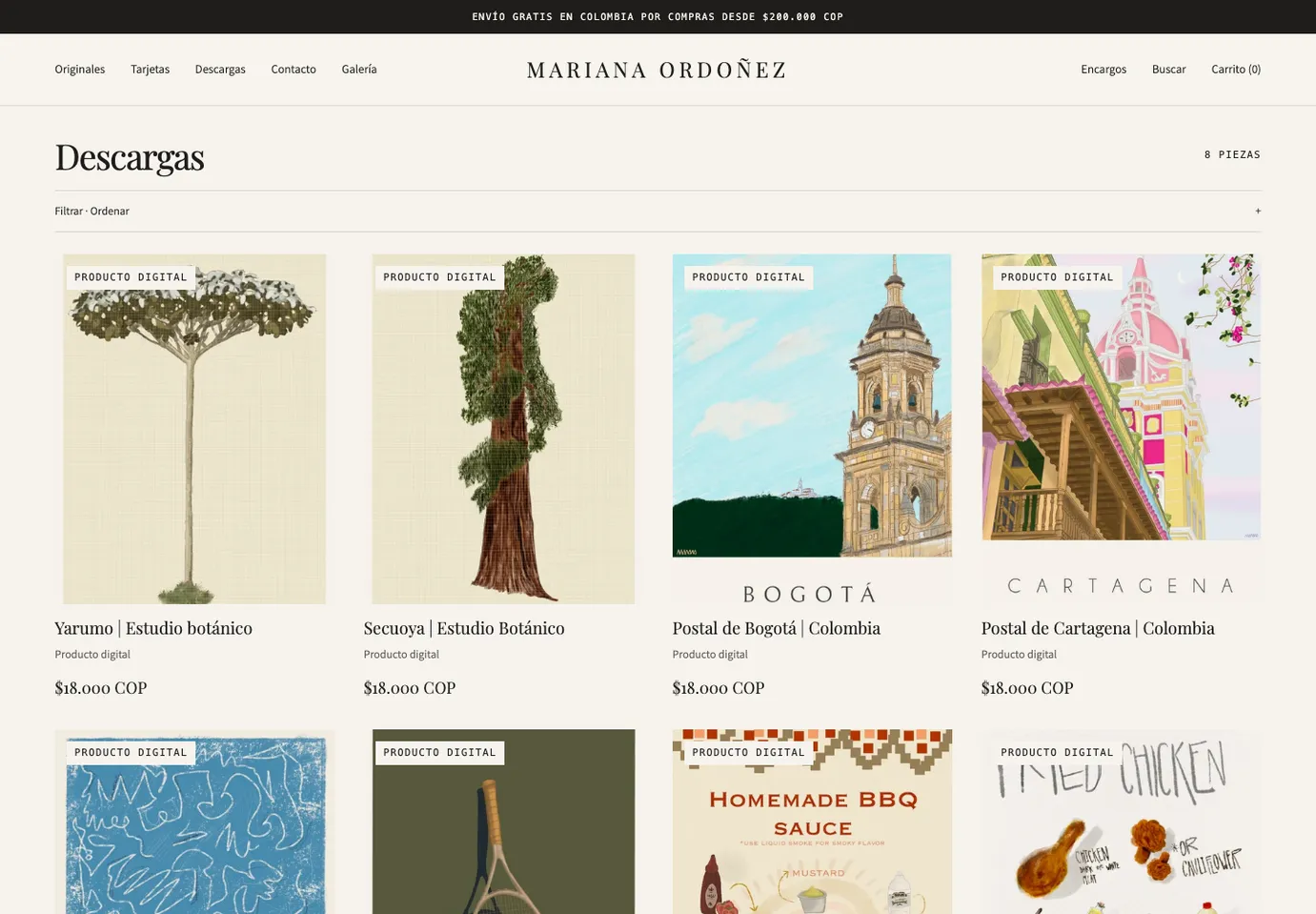
Task: View the Carrito (0) cart
Action: point(1236,70)
